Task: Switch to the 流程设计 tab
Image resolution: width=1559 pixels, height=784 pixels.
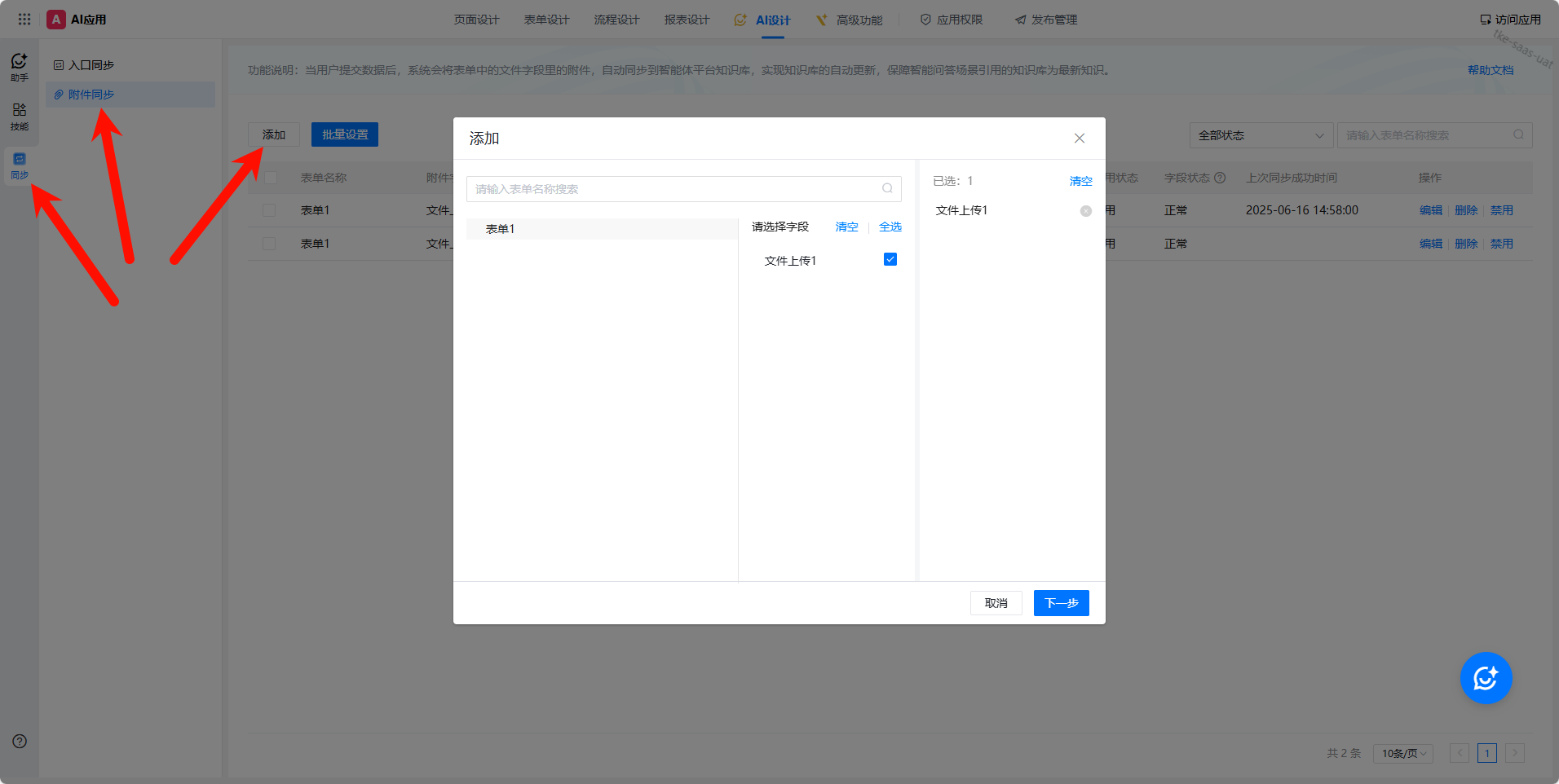Action: point(616,20)
